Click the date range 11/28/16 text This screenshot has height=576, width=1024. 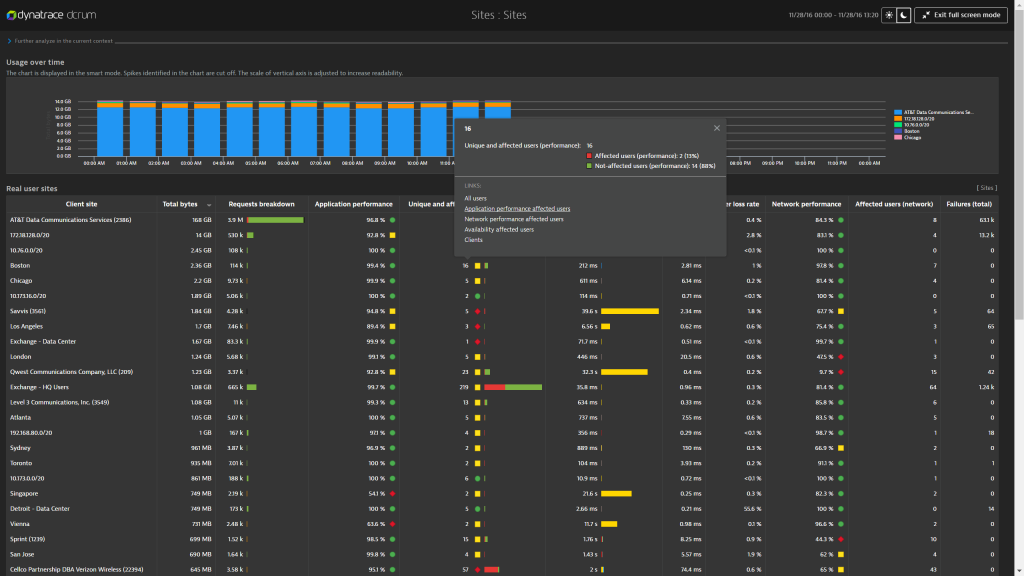[833, 15]
